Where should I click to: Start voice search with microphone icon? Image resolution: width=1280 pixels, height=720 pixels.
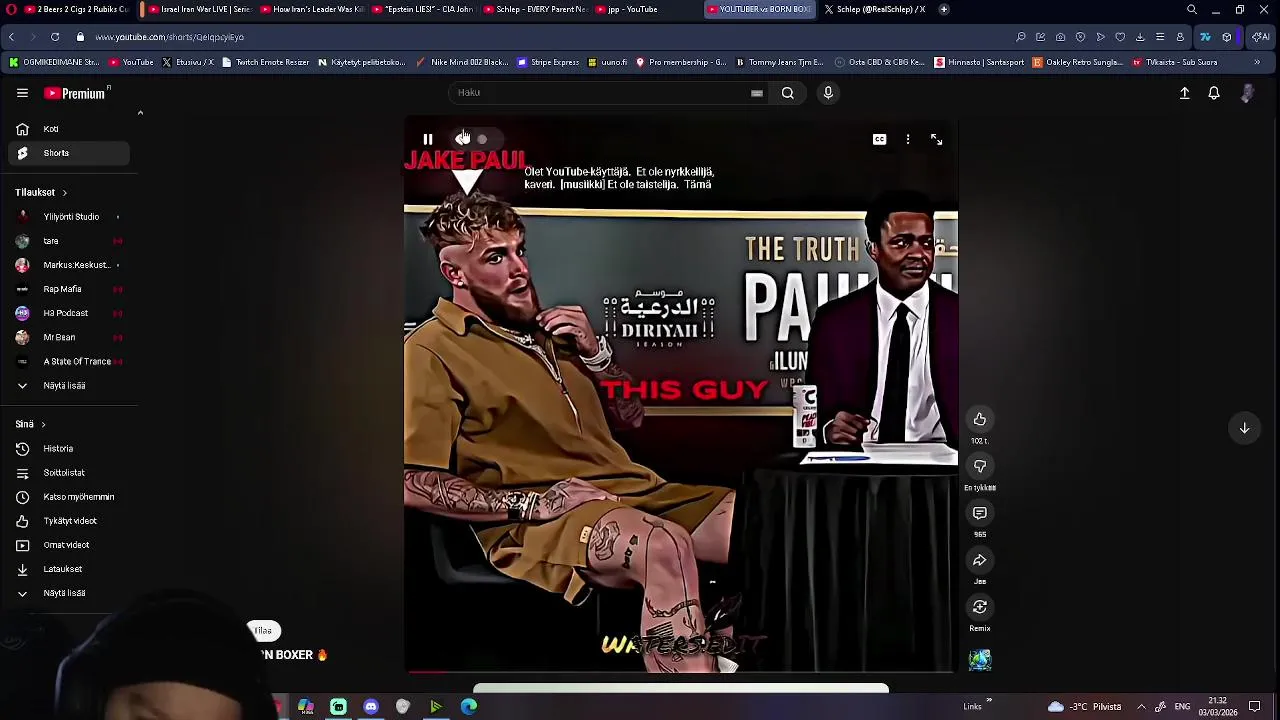[828, 93]
